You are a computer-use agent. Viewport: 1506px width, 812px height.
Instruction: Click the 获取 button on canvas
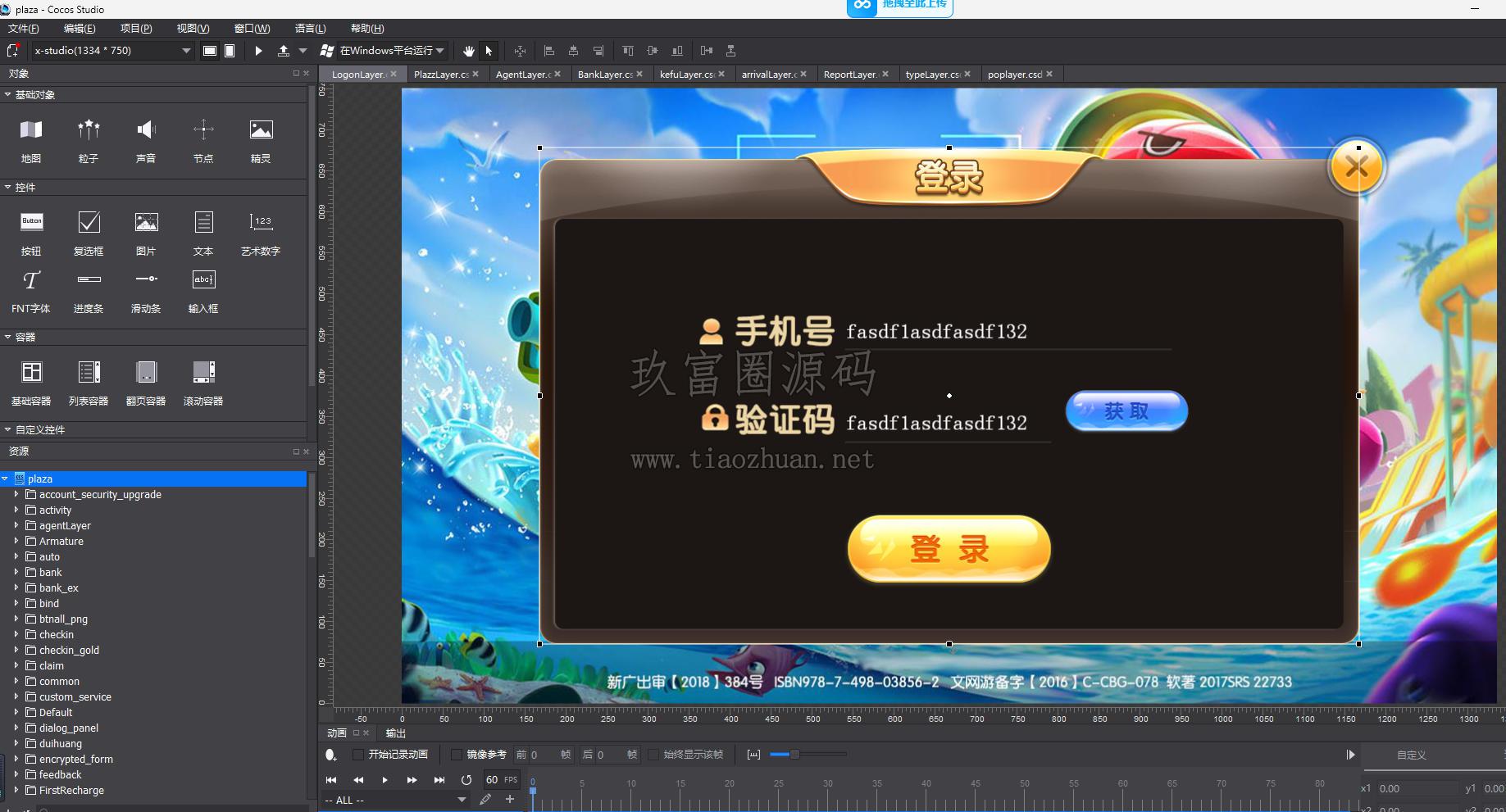click(x=1126, y=411)
